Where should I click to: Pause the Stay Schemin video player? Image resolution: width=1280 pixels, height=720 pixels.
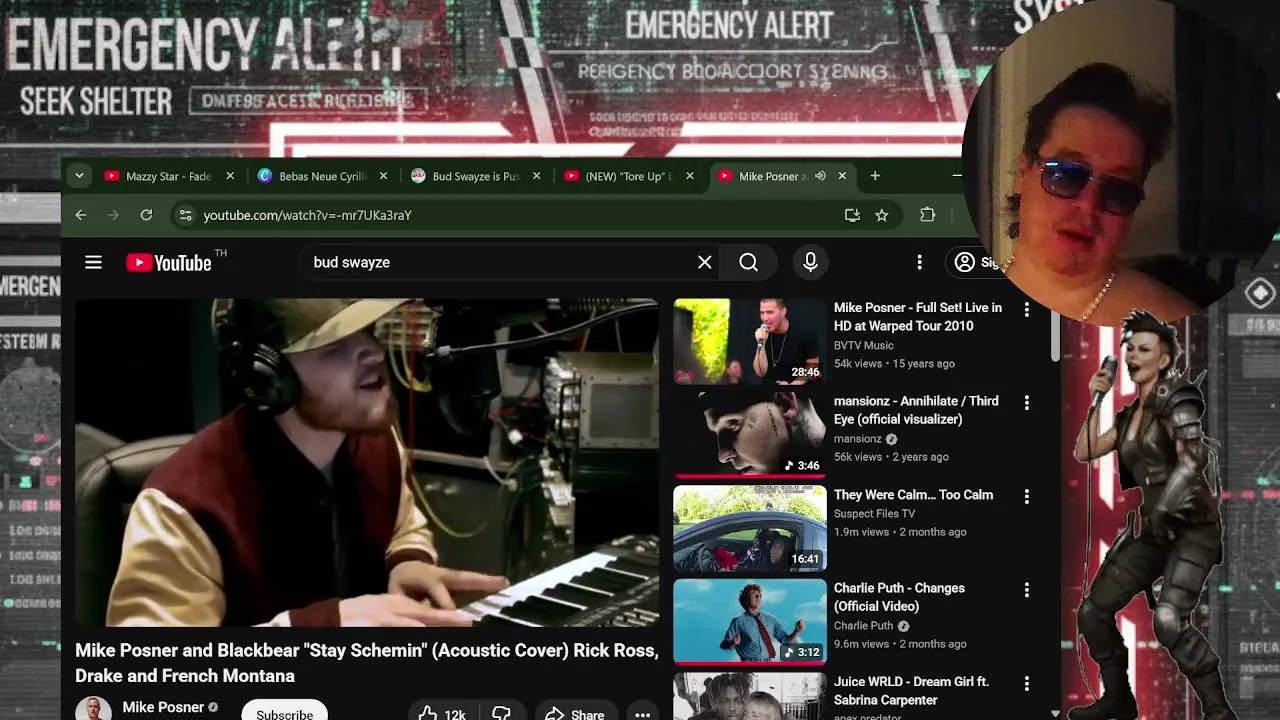click(x=367, y=462)
